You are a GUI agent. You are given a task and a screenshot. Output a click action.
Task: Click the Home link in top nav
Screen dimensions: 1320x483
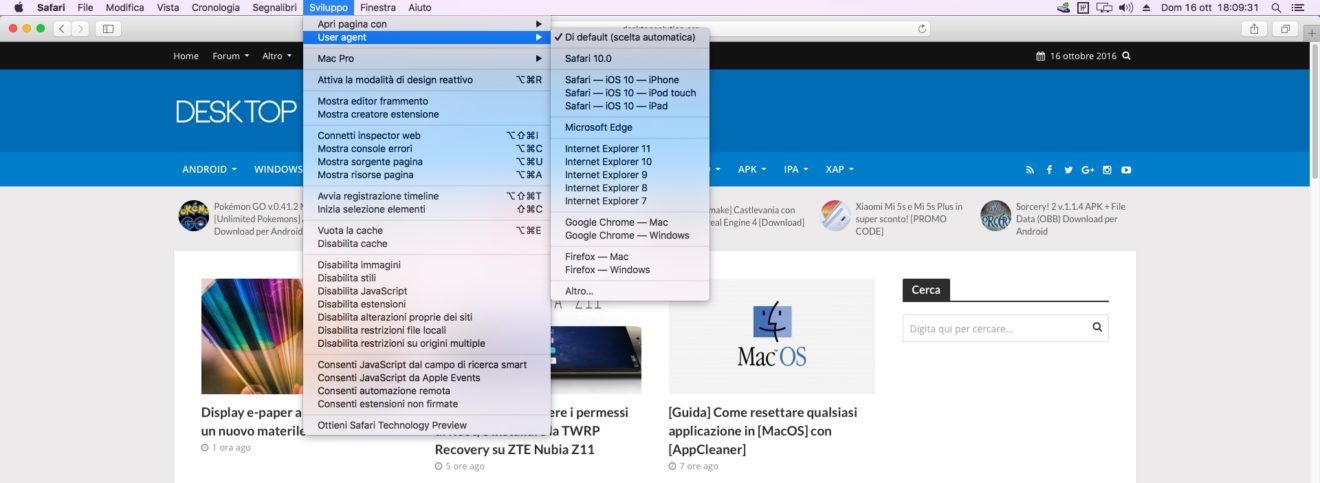[x=186, y=56]
